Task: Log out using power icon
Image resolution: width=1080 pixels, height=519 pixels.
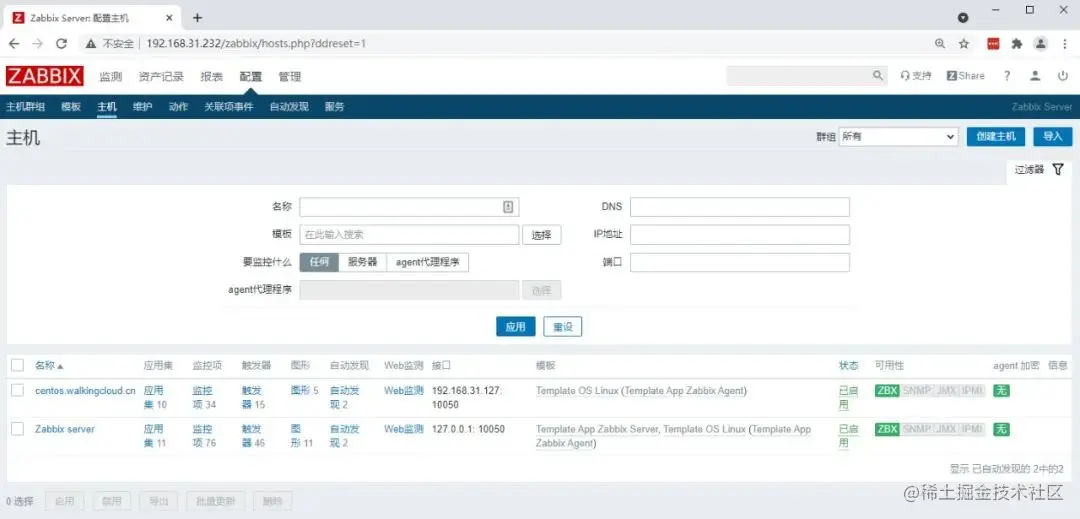Action: 1063,76
